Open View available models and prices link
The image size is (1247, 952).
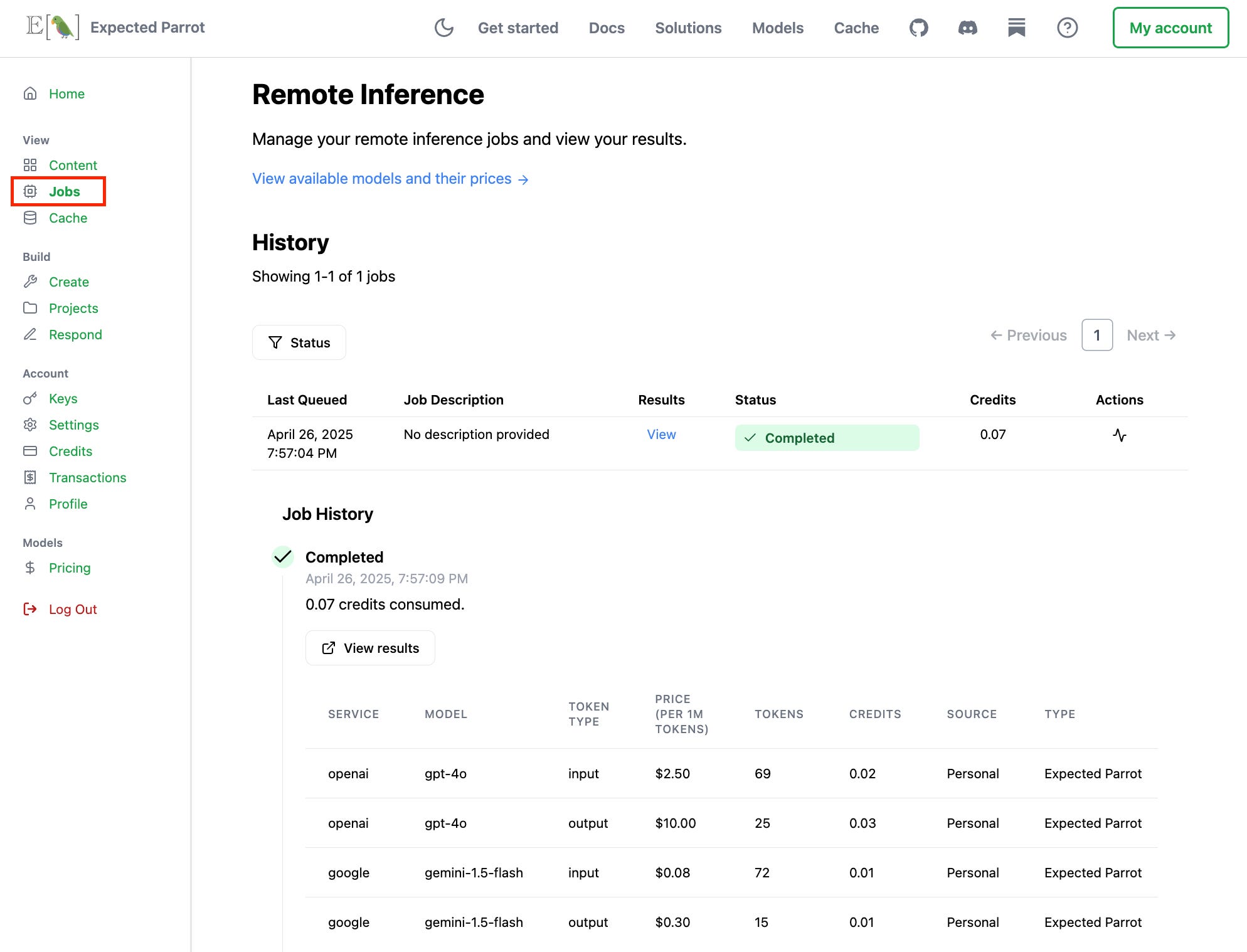point(390,179)
